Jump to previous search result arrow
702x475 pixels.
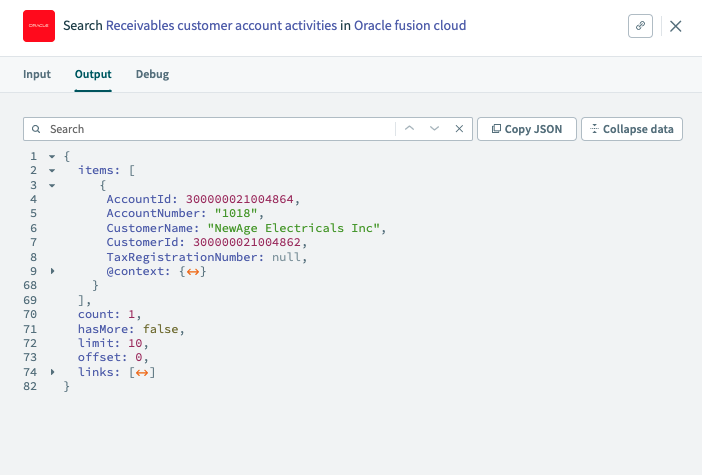click(409, 129)
